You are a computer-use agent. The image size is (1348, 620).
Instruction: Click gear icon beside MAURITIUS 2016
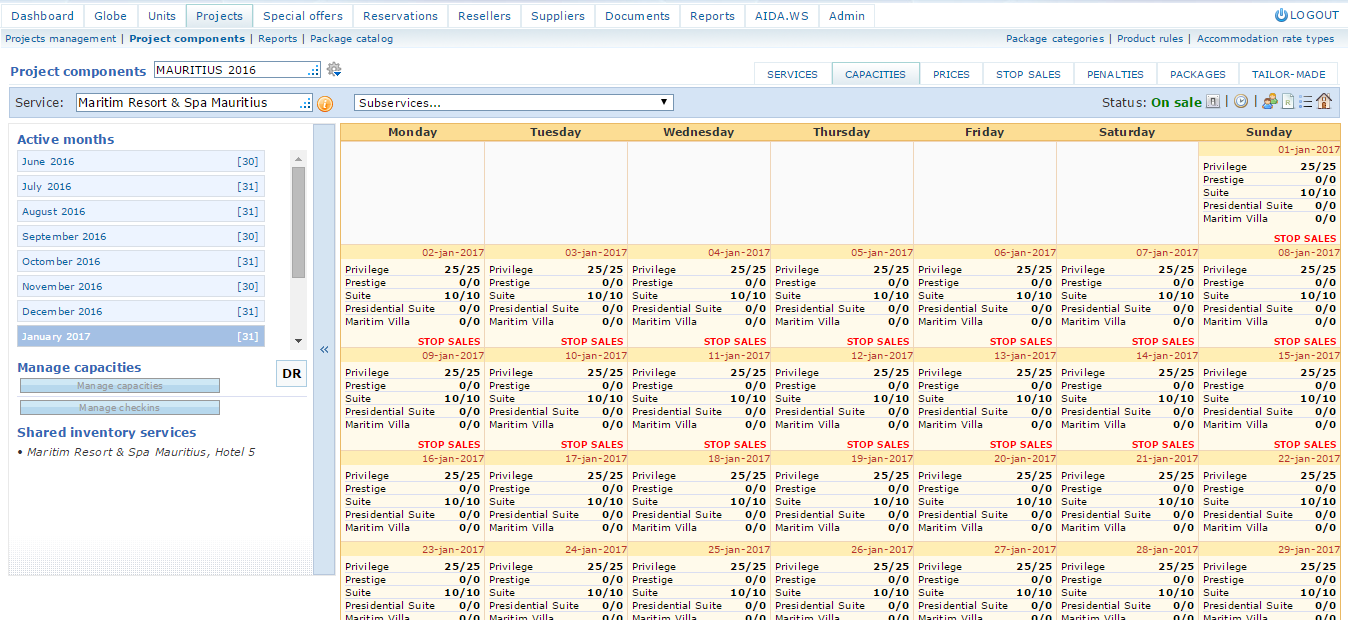[x=334, y=70]
